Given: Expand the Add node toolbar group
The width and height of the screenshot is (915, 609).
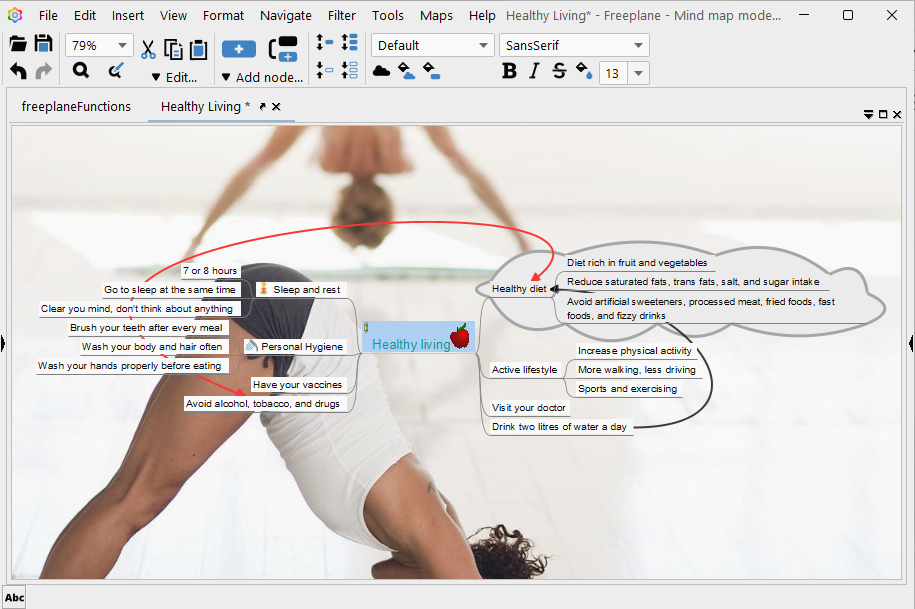Looking at the screenshot, I should pyautogui.click(x=262, y=77).
